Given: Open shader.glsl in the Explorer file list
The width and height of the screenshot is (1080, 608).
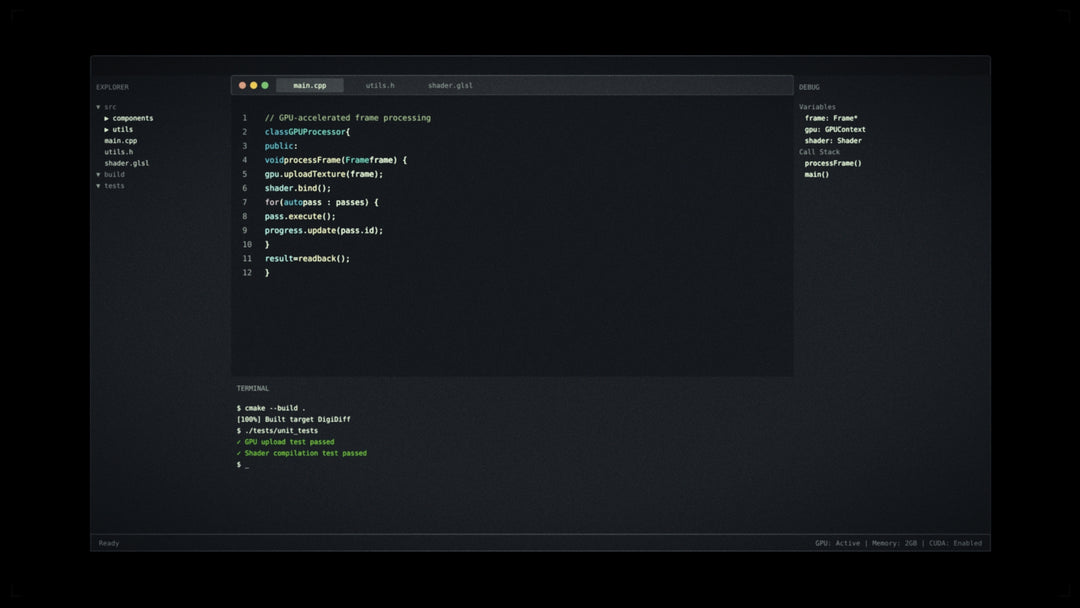Looking at the screenshot, I should pyautogui.click(x=127, y=163).
